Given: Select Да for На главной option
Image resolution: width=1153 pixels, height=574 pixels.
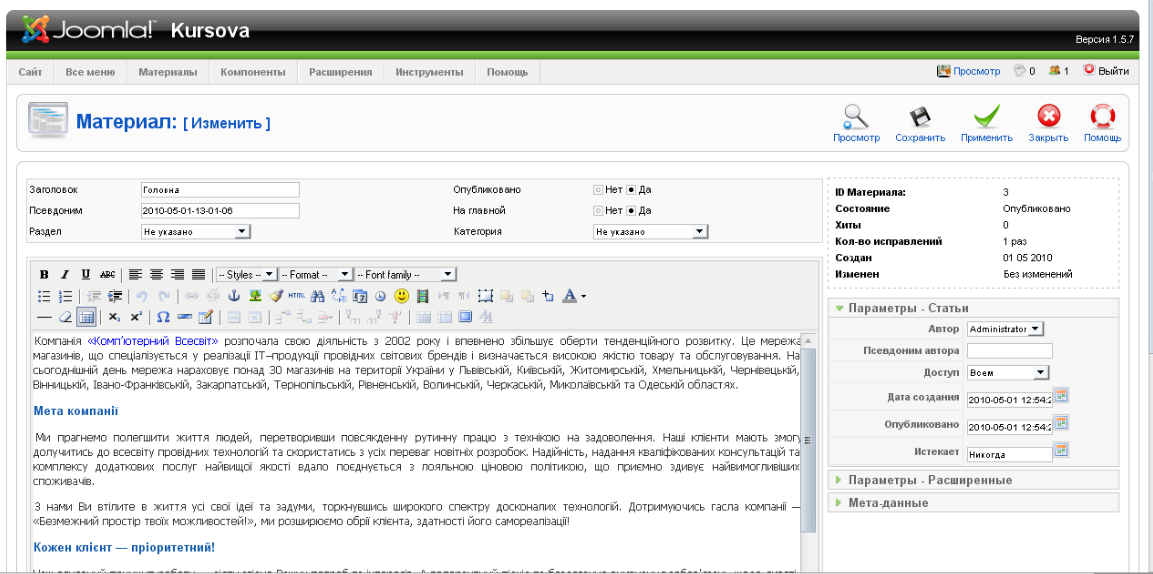Looking at the screenshot, I should 632,211.
